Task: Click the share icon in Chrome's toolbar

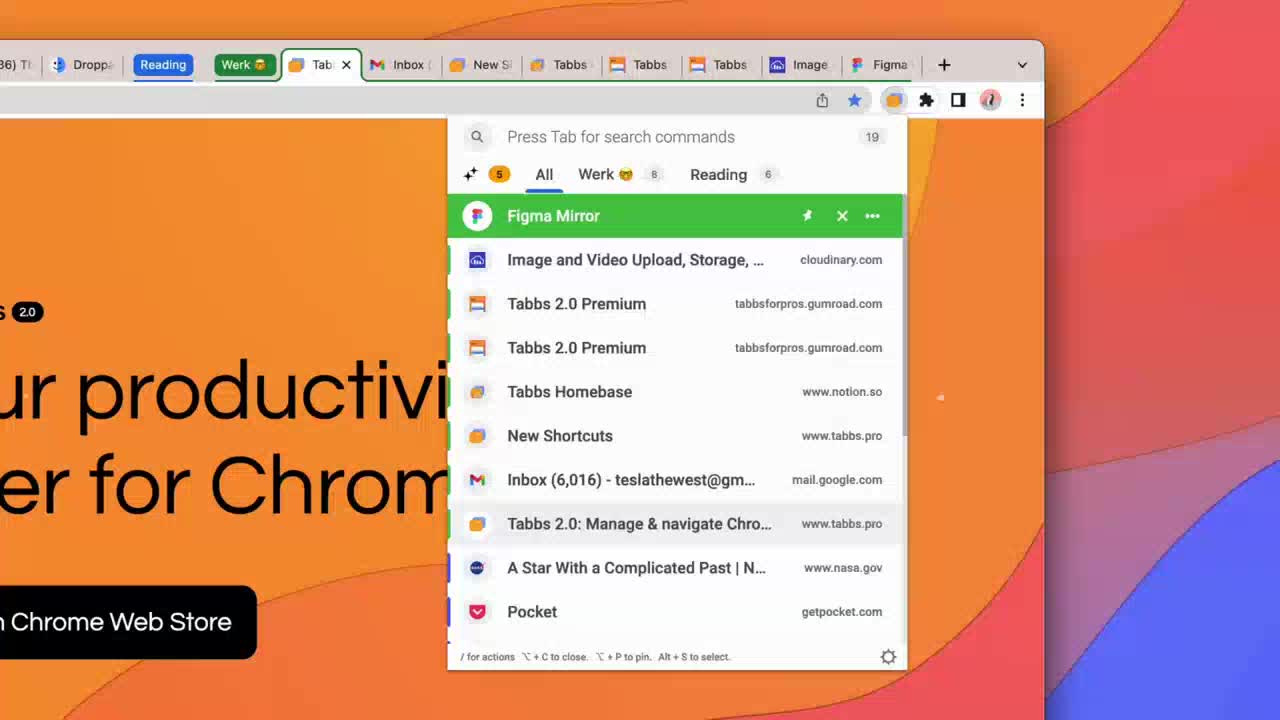Action: pos(822,100)
